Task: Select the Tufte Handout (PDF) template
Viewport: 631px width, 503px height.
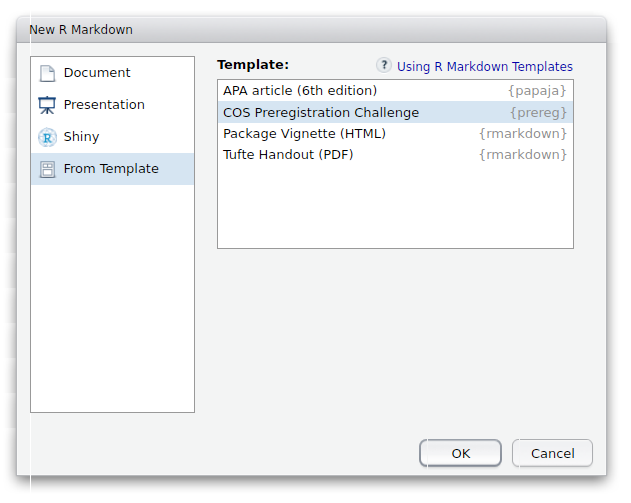Action: click(288, 155)
